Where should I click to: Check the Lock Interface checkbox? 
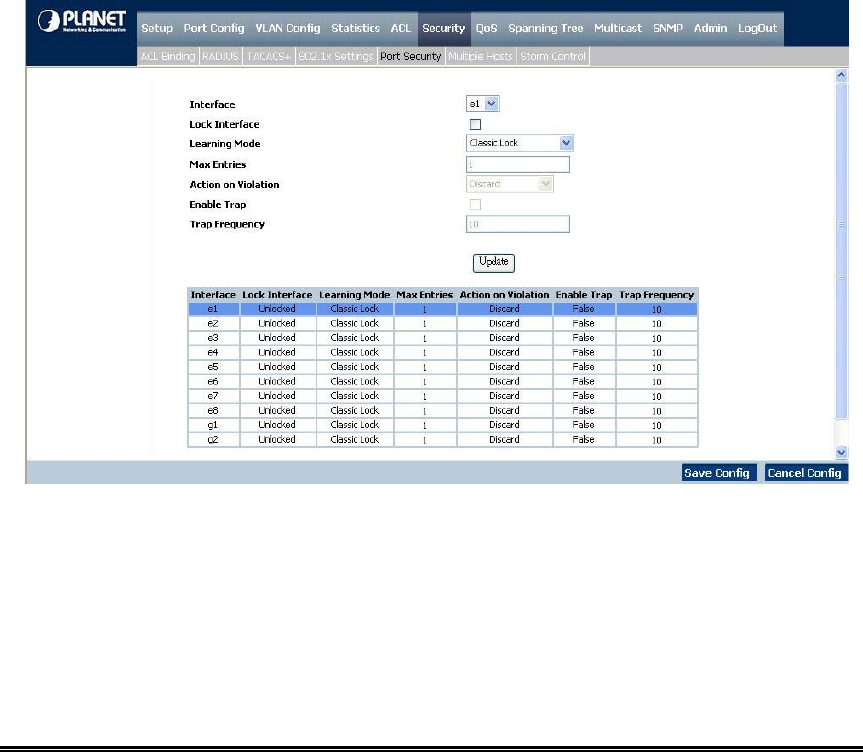475,125
